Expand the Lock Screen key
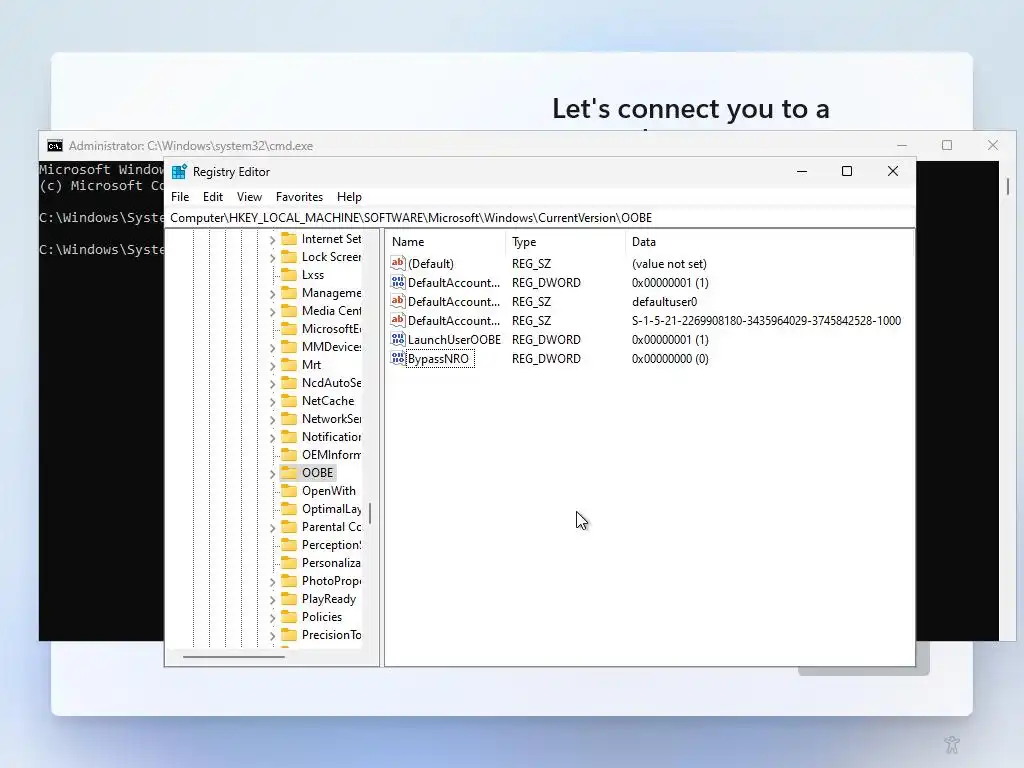Image resolution: width=1024 pixels, height=768 pixels. click(x=272, y=258)
